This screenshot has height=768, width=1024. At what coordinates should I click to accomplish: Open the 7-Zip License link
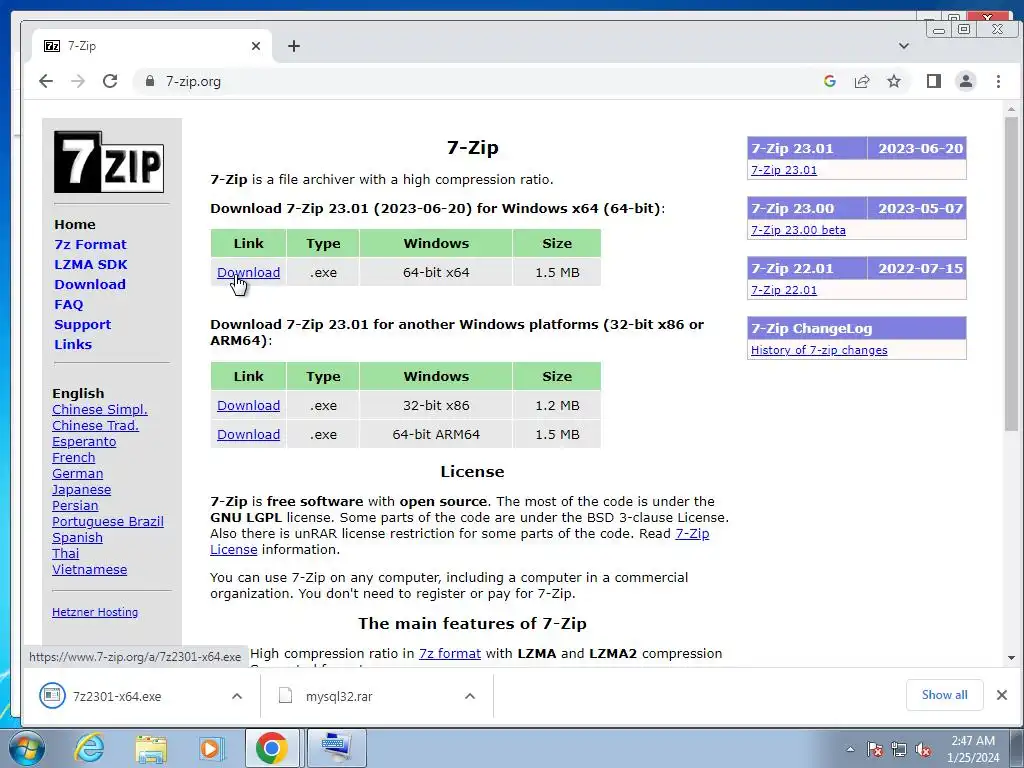click(x=692, y=534)
